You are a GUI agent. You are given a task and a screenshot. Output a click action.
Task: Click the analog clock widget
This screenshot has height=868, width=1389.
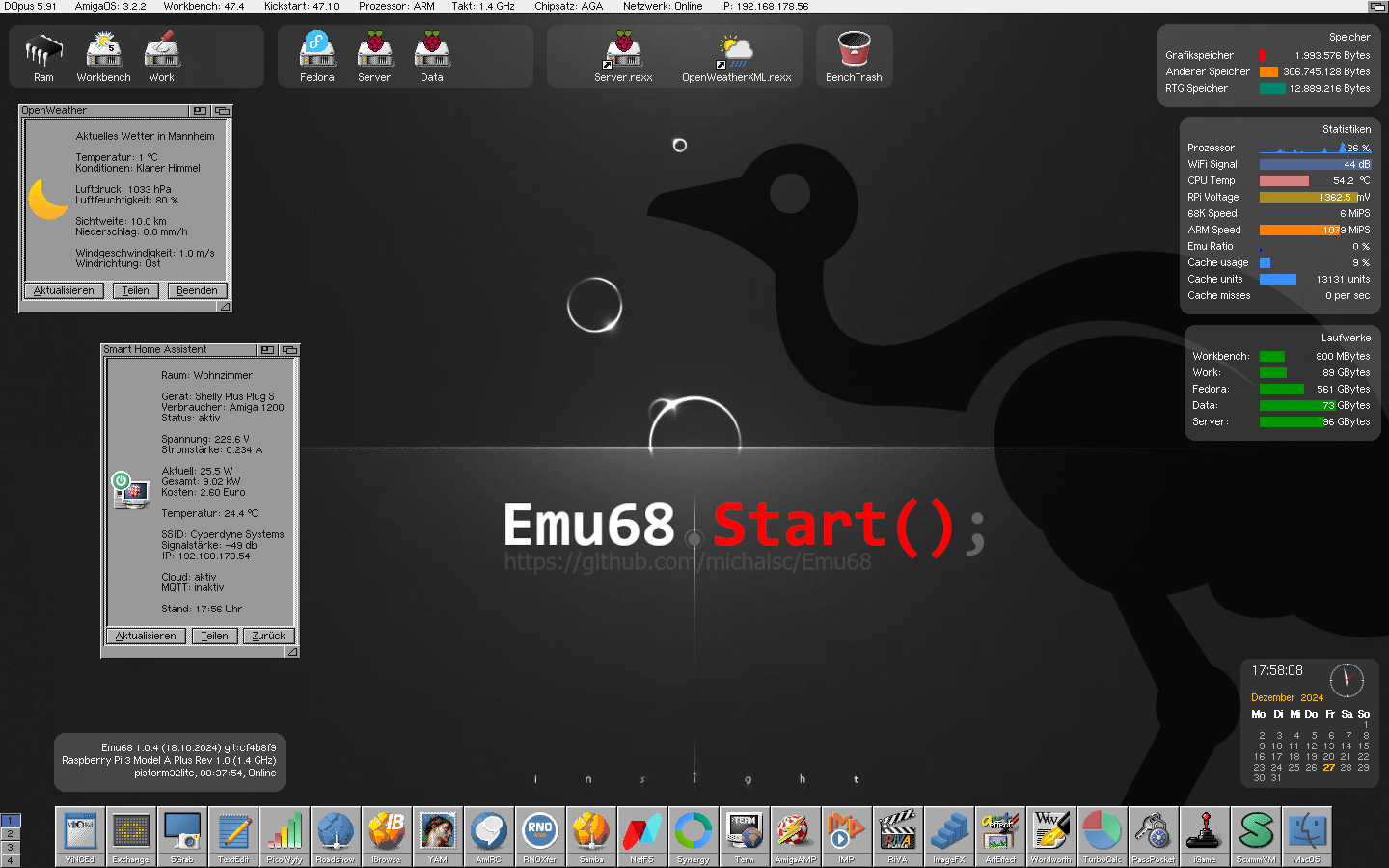[1347, 680]
